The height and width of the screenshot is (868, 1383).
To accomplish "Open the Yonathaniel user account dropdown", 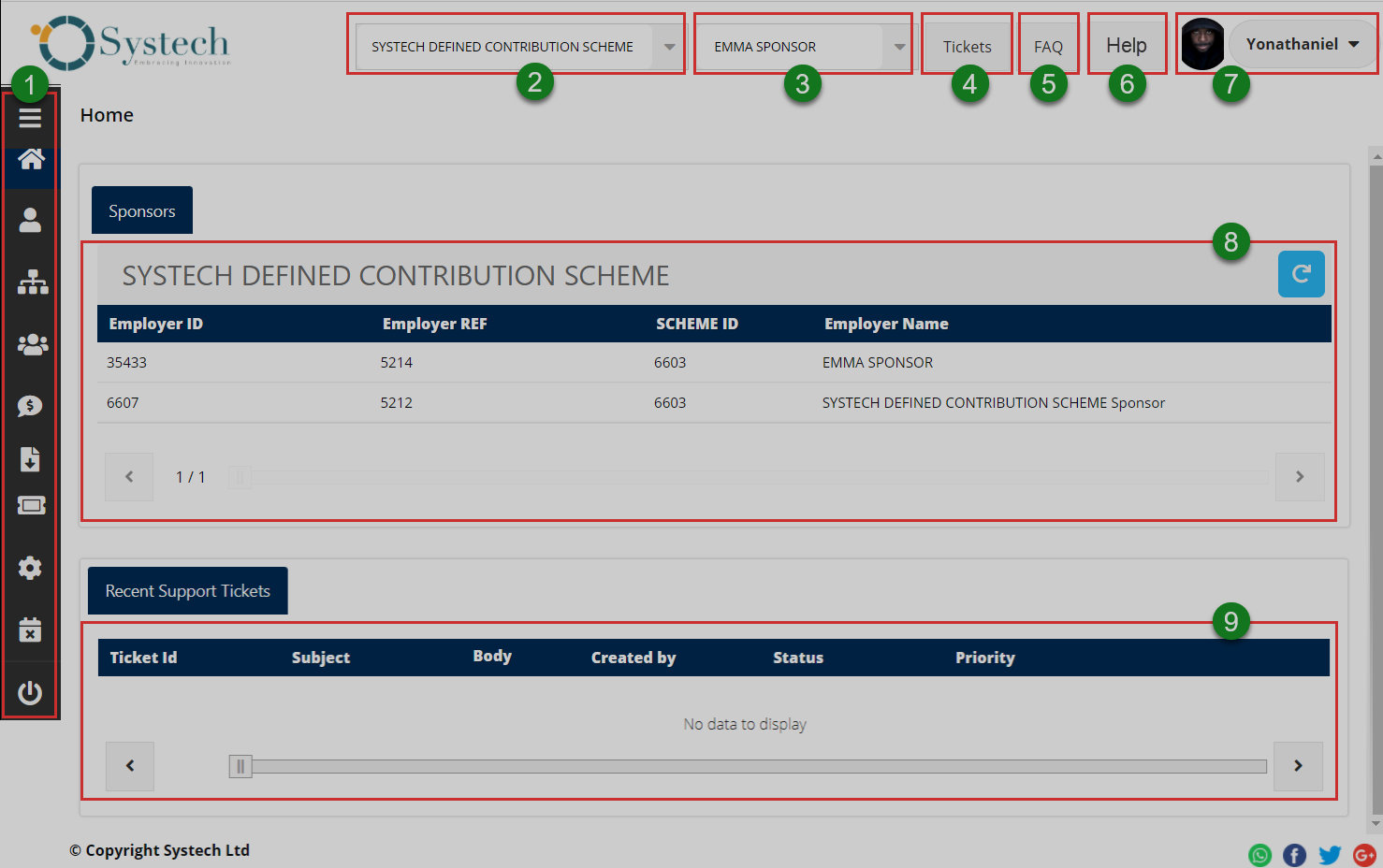I will pyautogui.click(x=1302, y=44).
